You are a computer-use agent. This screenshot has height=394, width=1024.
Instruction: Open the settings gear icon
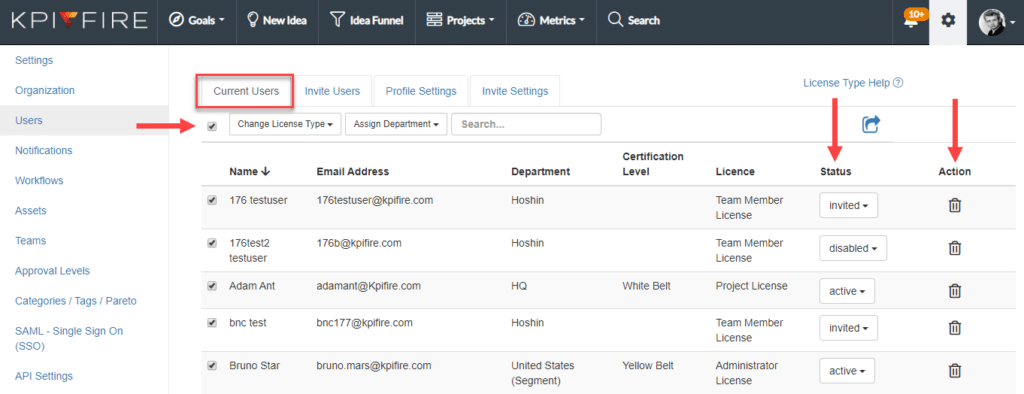[x=948, y=20]
